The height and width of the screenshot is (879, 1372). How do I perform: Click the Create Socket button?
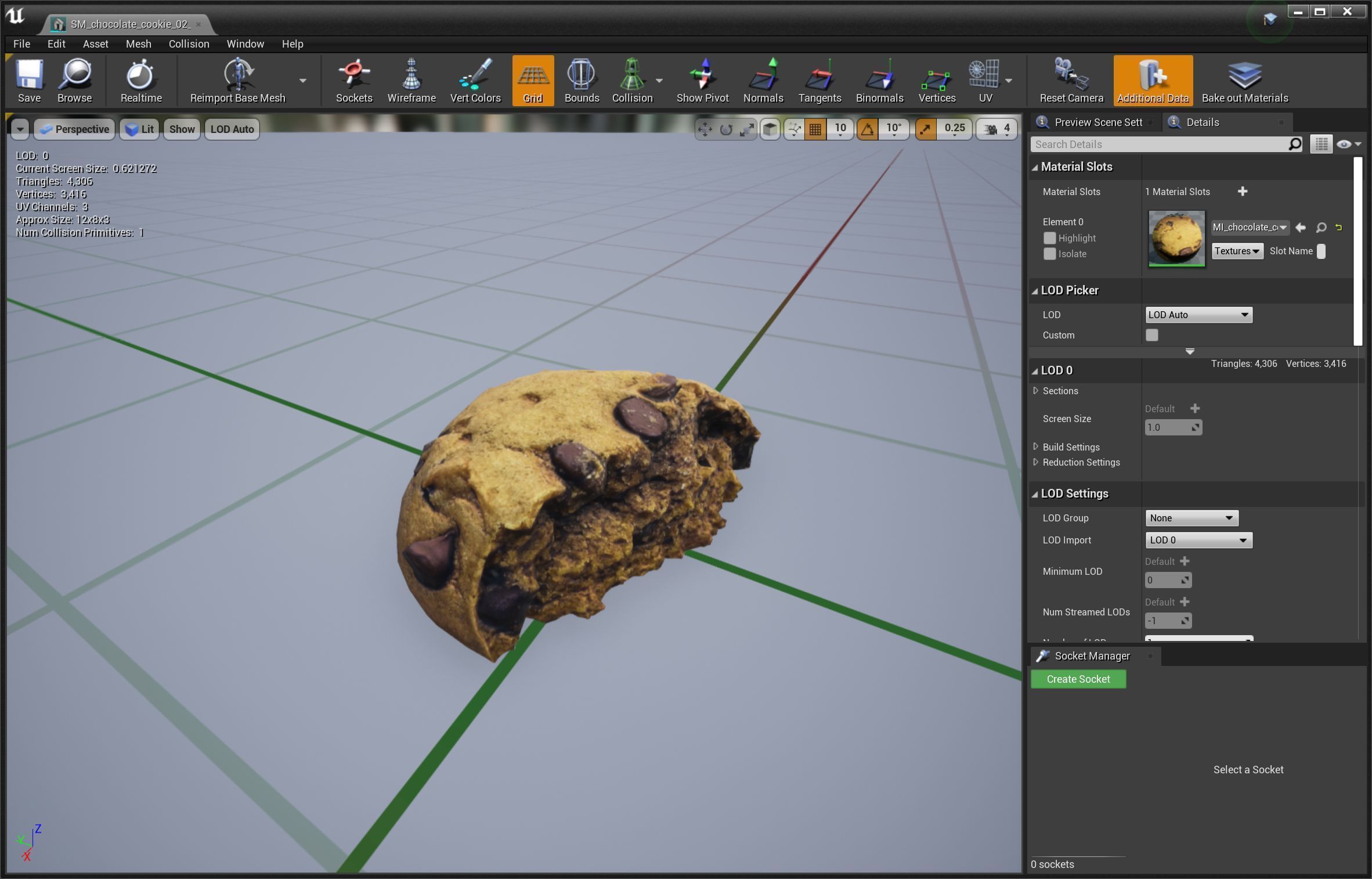point(1077,679)
